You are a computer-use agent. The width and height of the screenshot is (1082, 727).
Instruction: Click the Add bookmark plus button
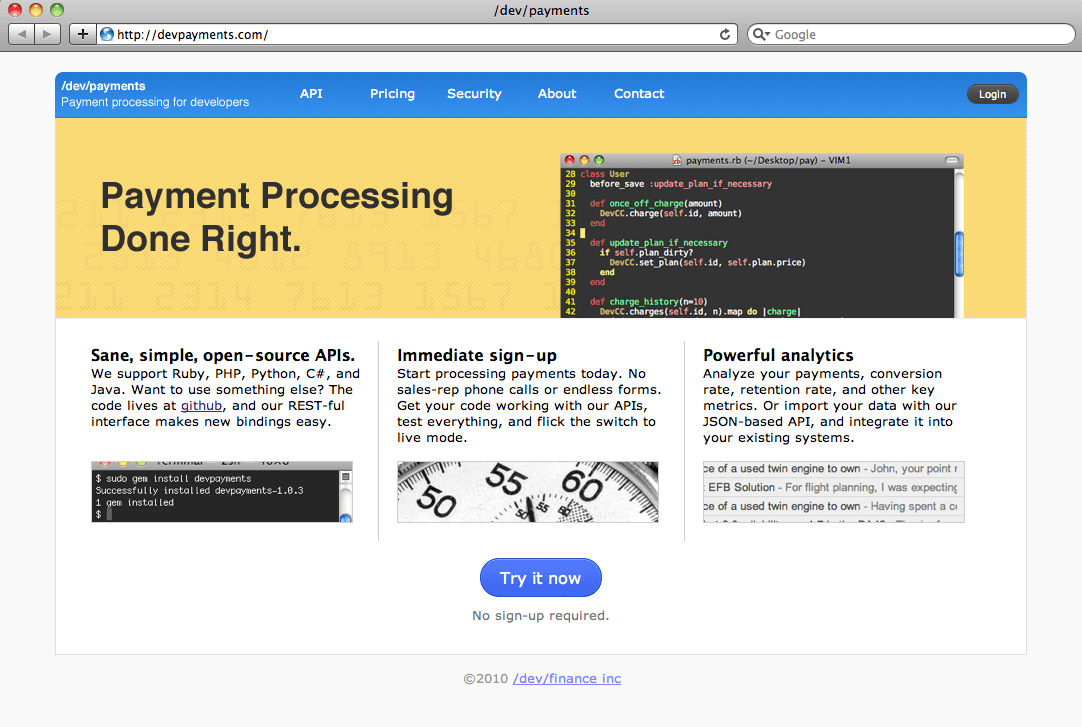point(82,34)
